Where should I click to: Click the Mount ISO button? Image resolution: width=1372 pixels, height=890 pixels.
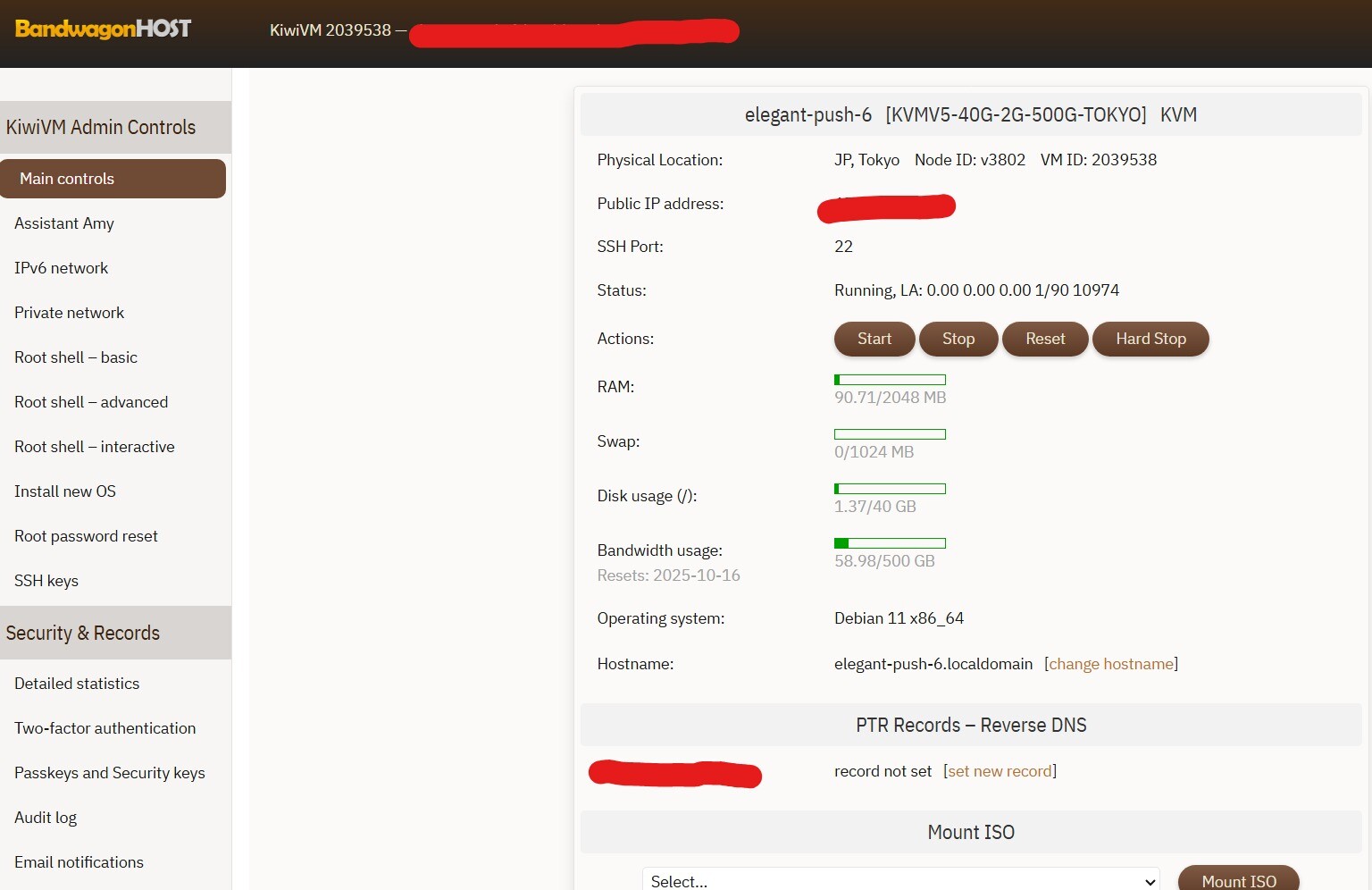click(1239, 878)
